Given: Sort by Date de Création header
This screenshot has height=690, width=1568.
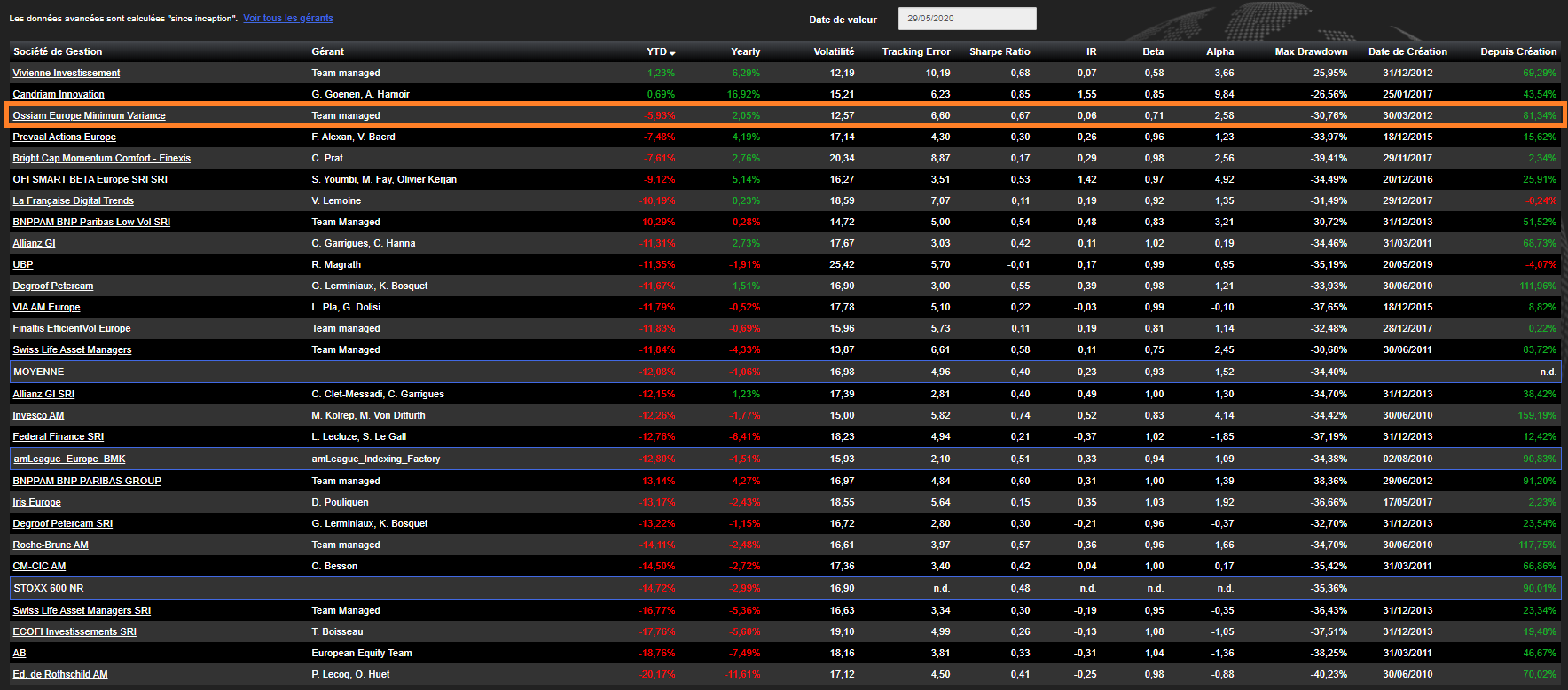Looking at the screenshot, I should click(1407, 51).
